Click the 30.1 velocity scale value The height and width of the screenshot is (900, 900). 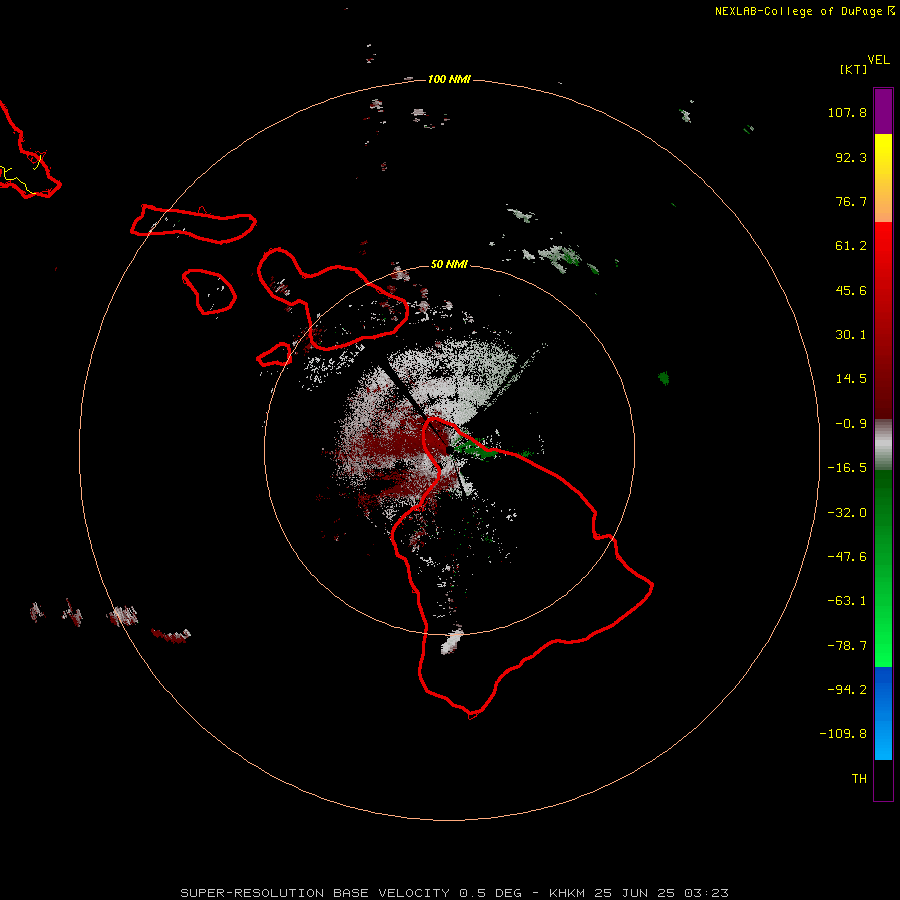tap(851, 335)
